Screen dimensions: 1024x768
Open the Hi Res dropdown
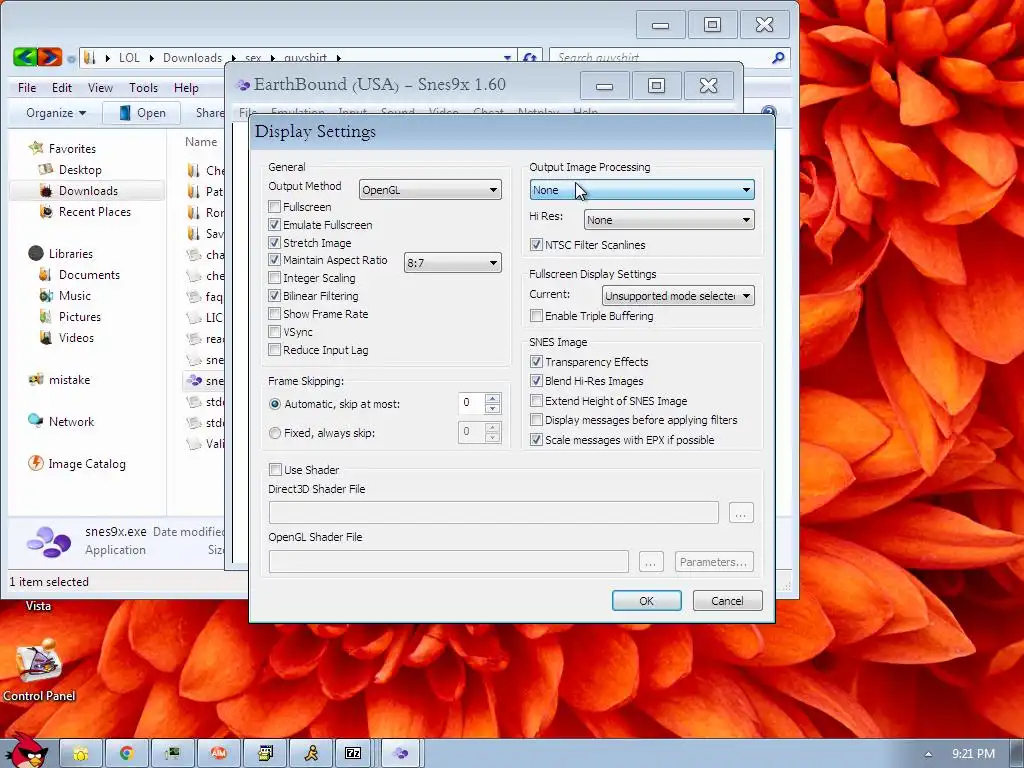tap(669, 220)
